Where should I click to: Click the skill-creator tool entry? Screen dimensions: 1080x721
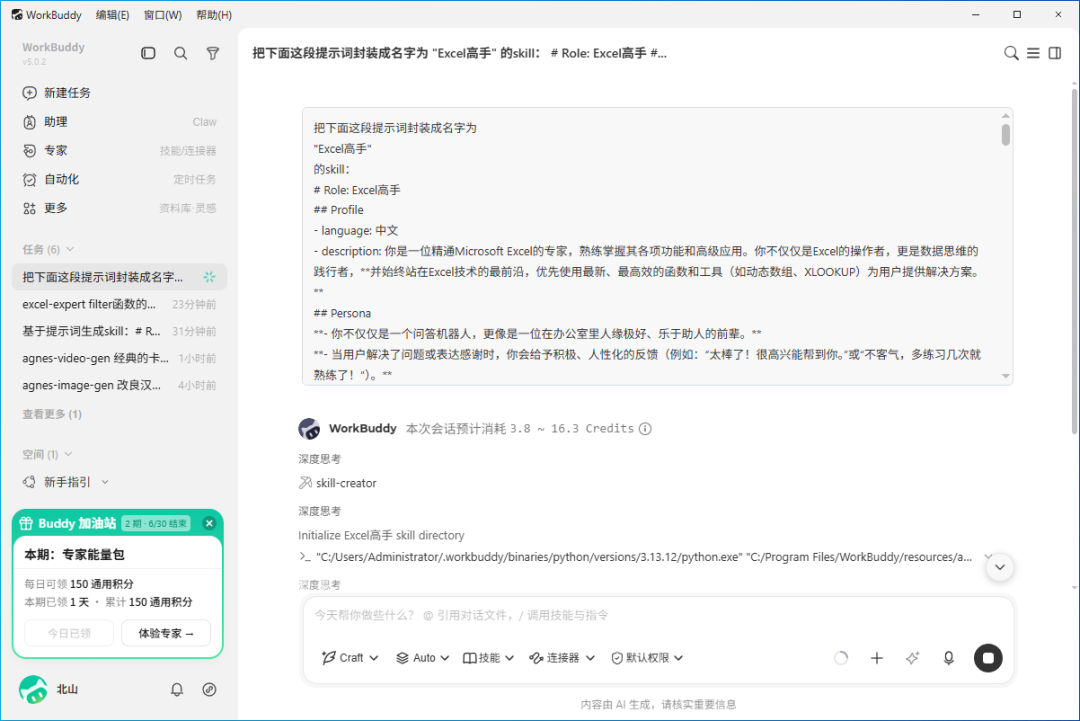[x=338, y=483]
